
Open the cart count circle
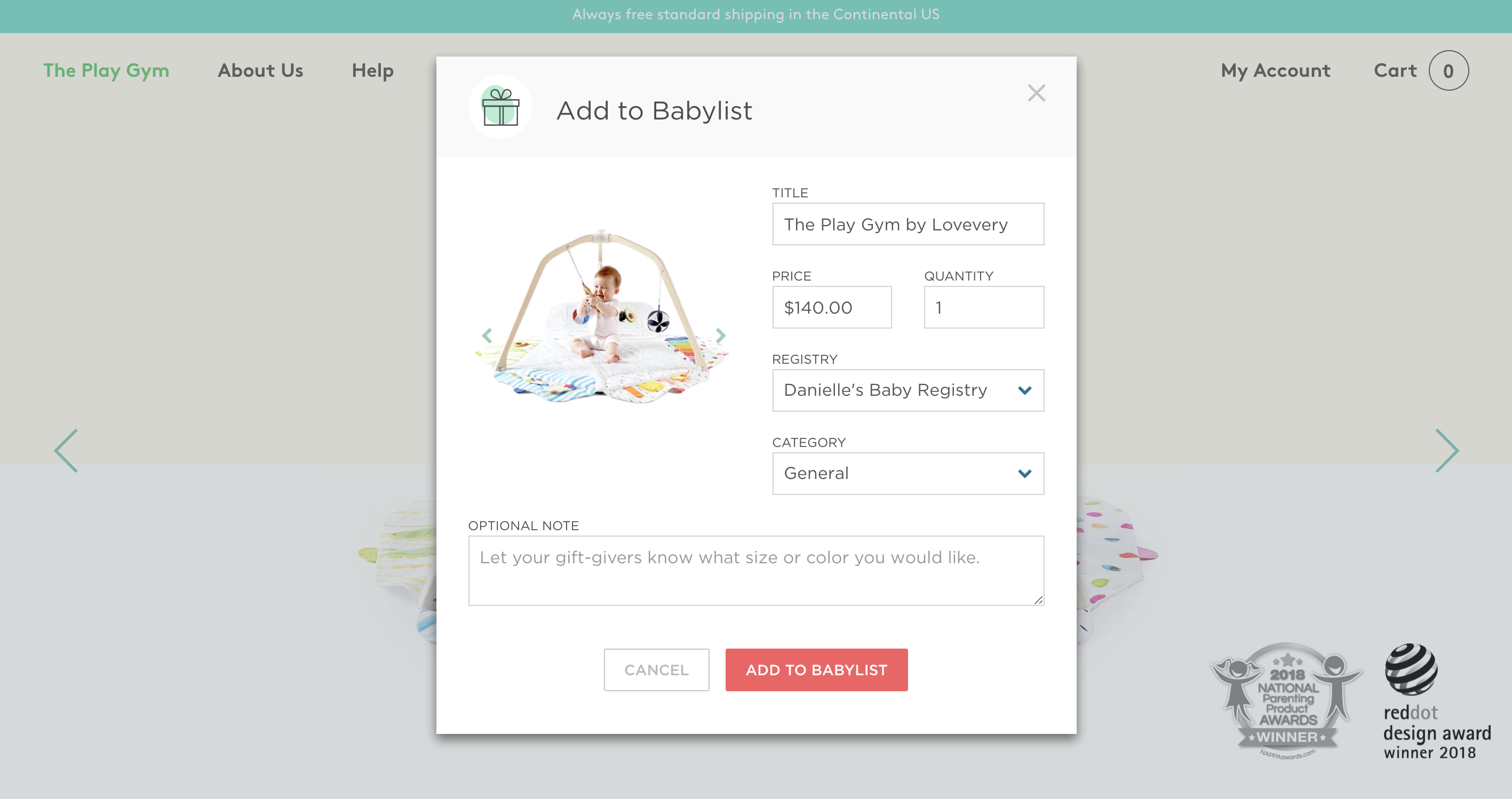tap(1449, 70)
